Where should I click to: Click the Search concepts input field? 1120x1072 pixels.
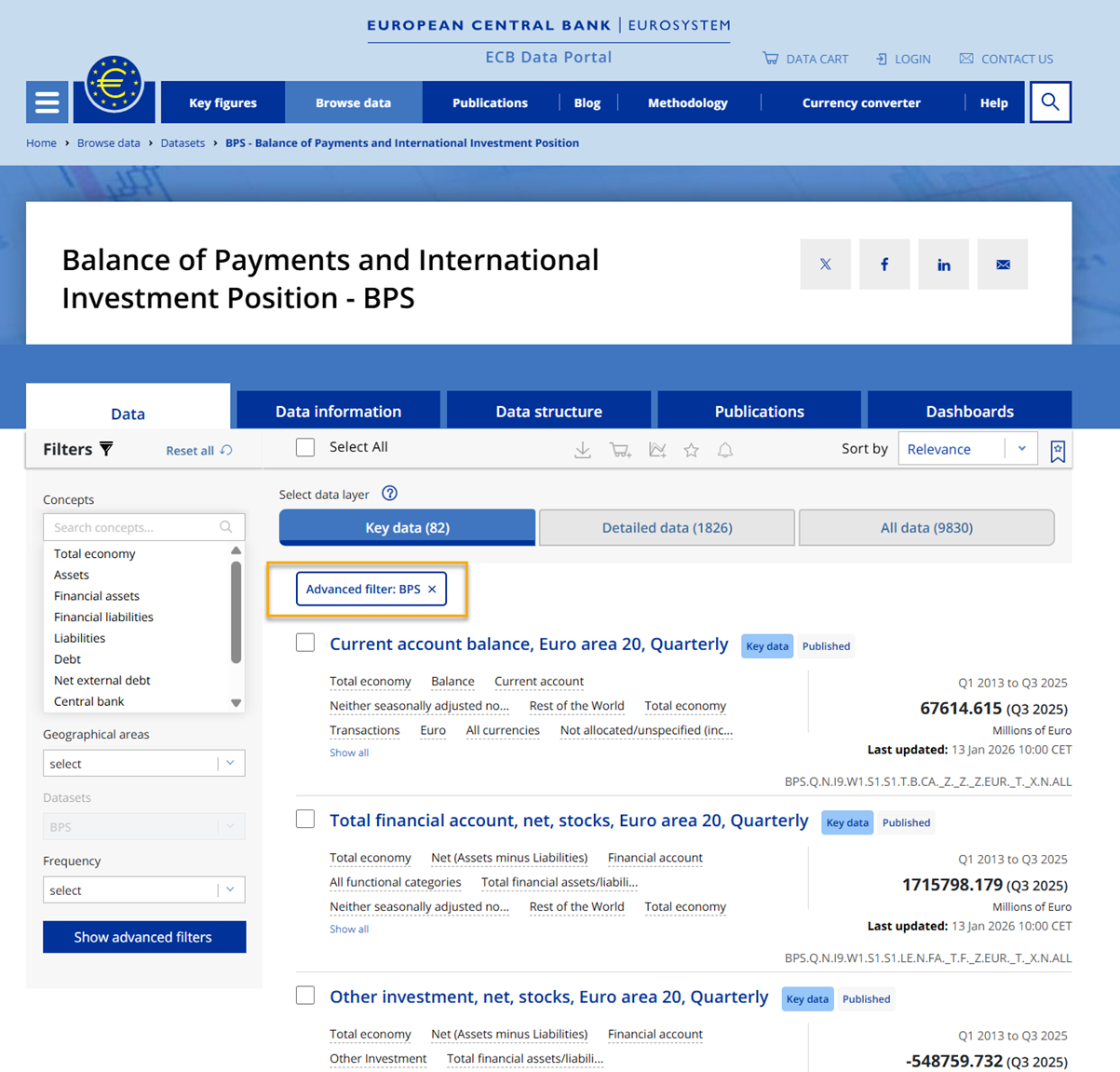(x=135, y=527)
